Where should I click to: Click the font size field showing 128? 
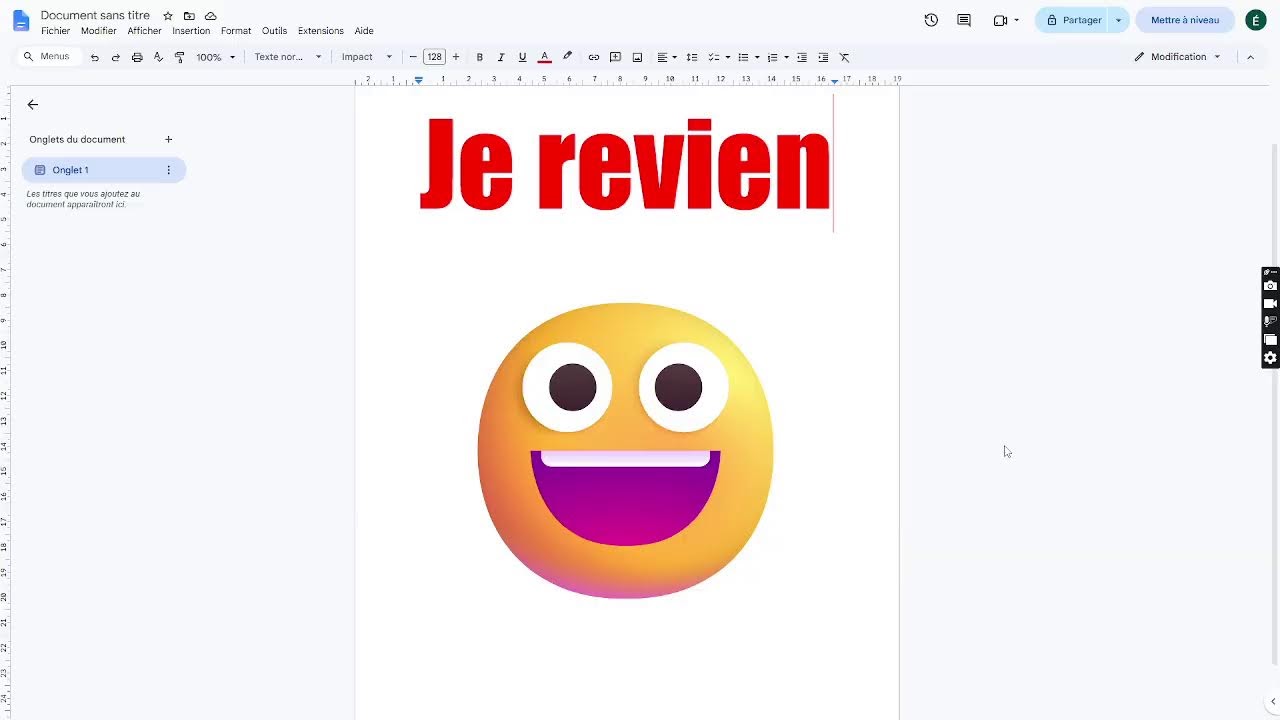[434, 57]
